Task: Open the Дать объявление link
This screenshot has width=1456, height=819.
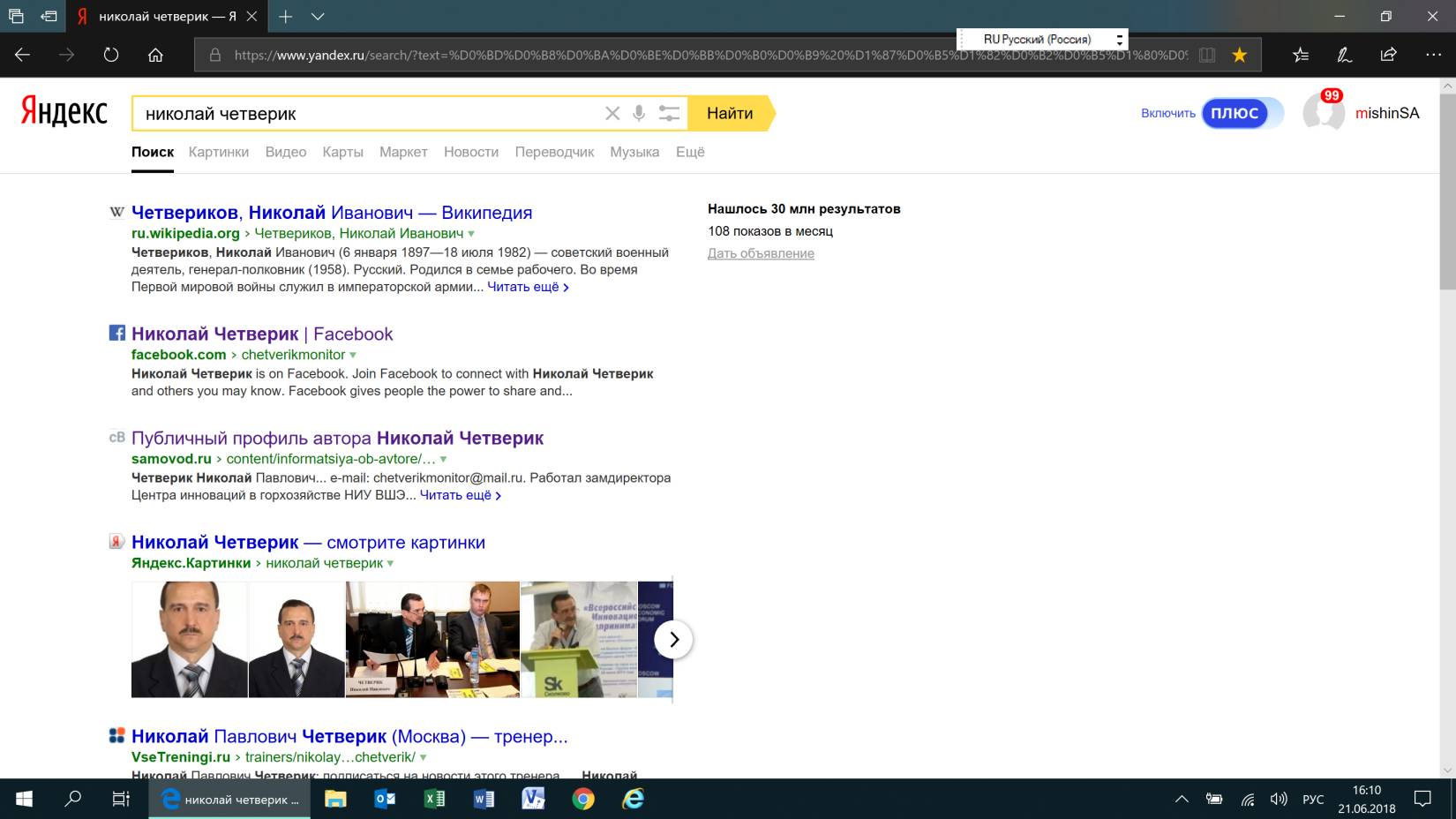Action: tap(761, 253)
